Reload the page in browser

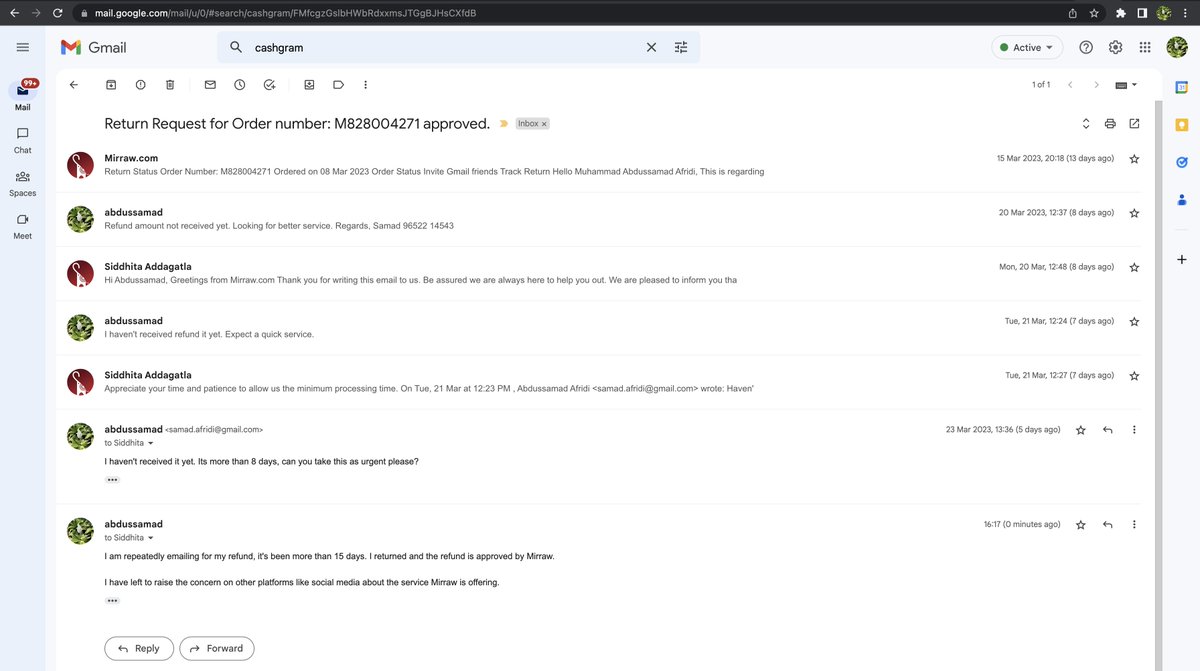point(57,13)
